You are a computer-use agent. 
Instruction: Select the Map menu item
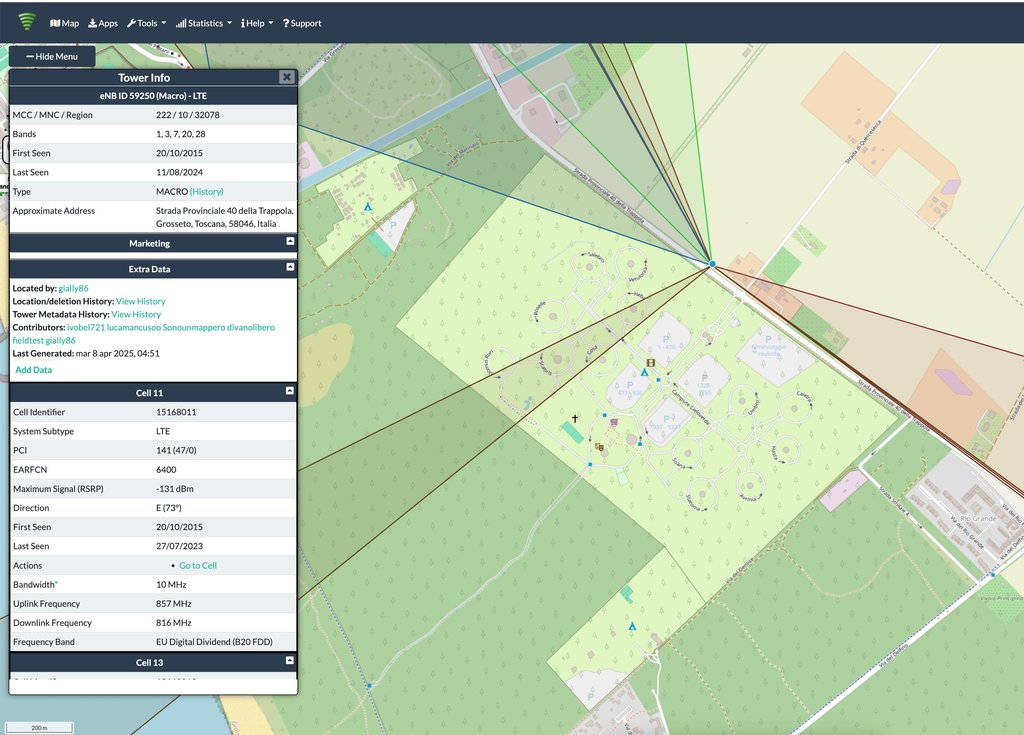tap(64, 23)
